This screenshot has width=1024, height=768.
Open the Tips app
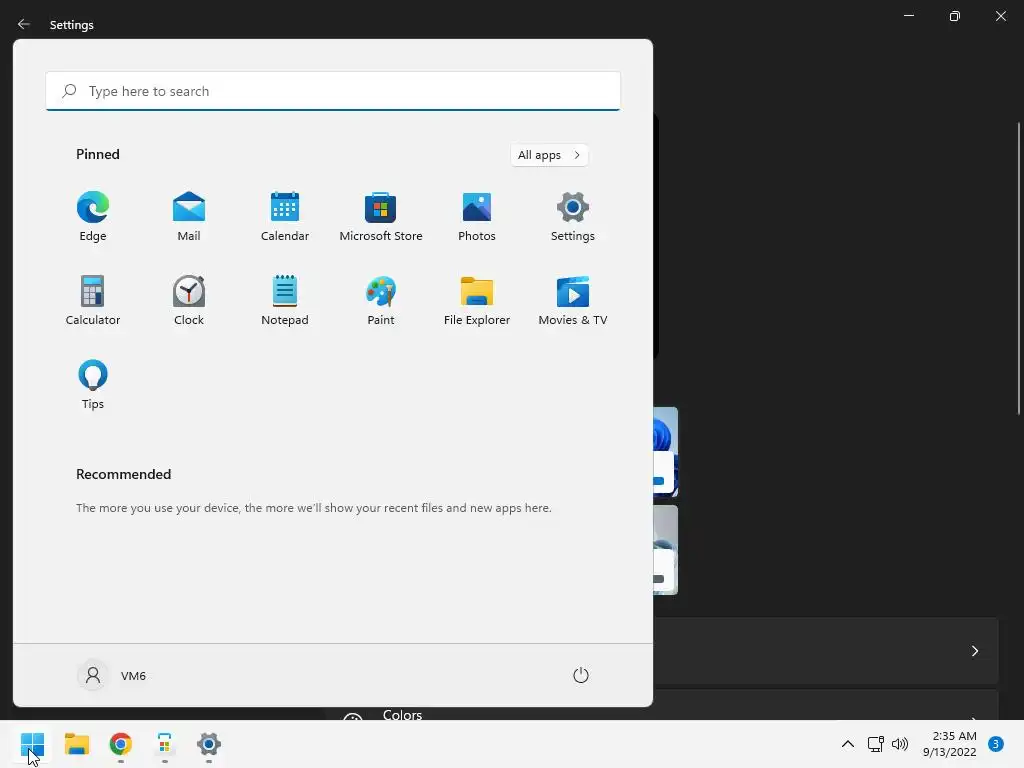point(93,385)
